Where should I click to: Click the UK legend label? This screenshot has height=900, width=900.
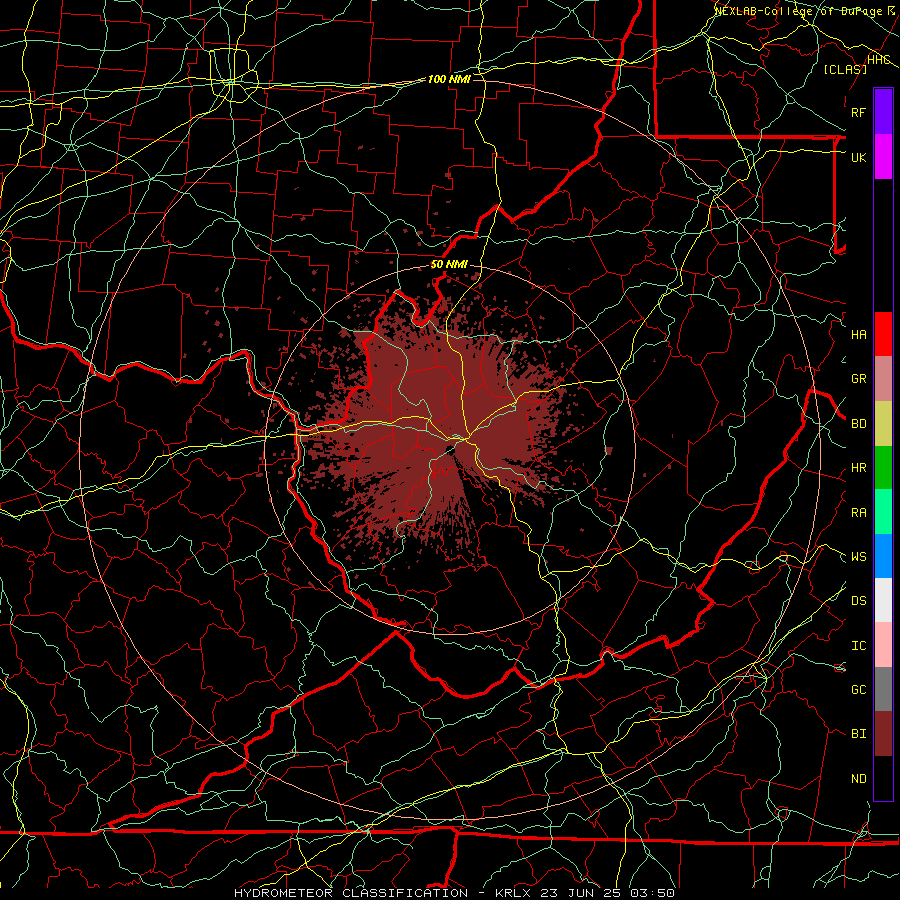coord(859,157)
